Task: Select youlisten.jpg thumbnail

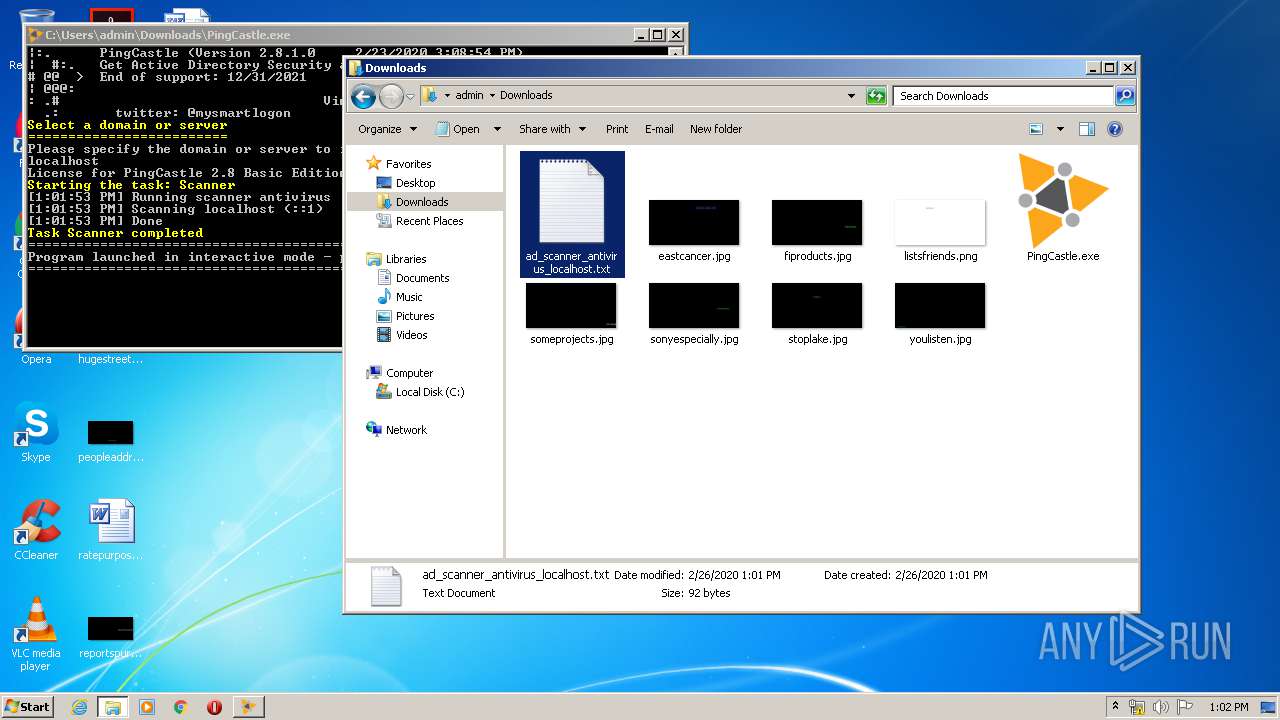Action: click(940, 305)
